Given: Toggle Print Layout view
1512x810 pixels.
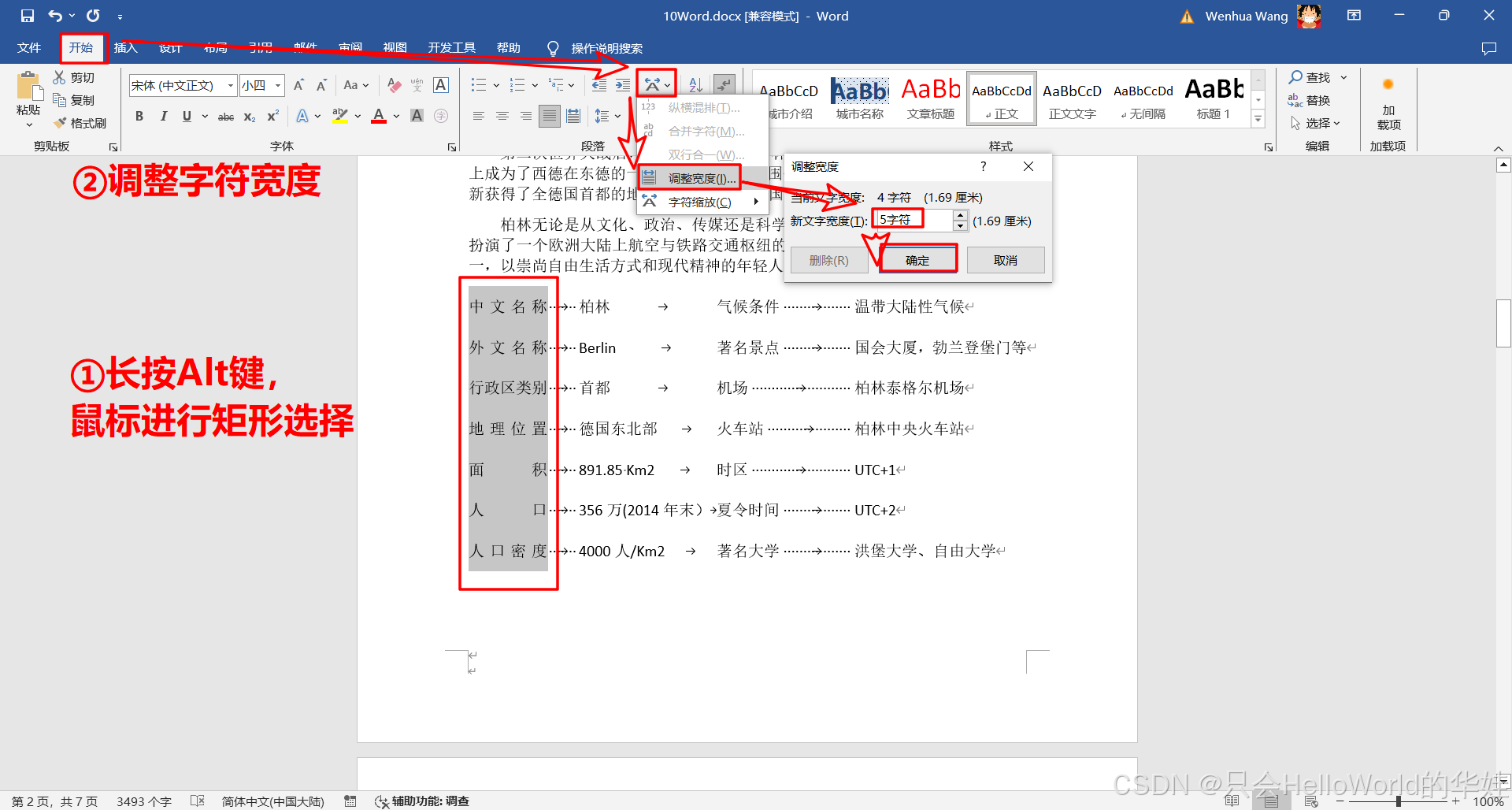Looking at the screenshot, I should pyautogui.click(x=1272, y=801).
